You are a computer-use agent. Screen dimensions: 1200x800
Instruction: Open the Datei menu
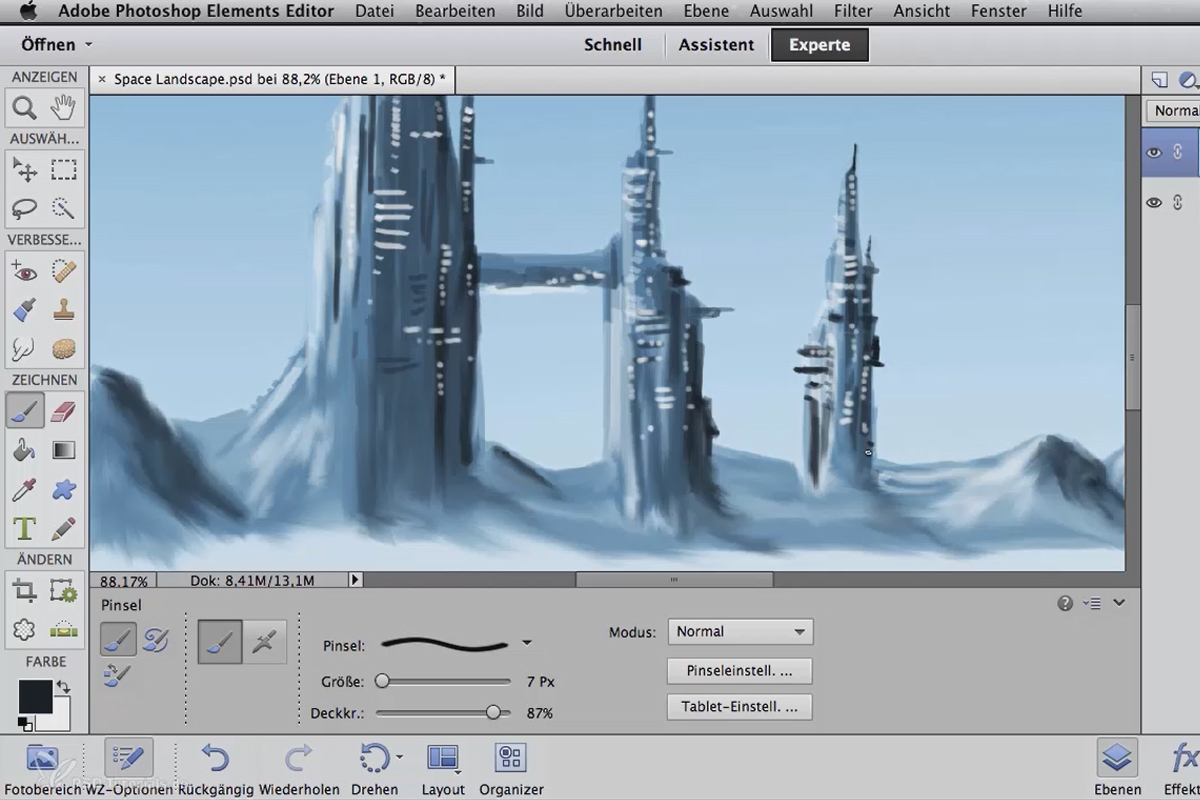[375, 11]
